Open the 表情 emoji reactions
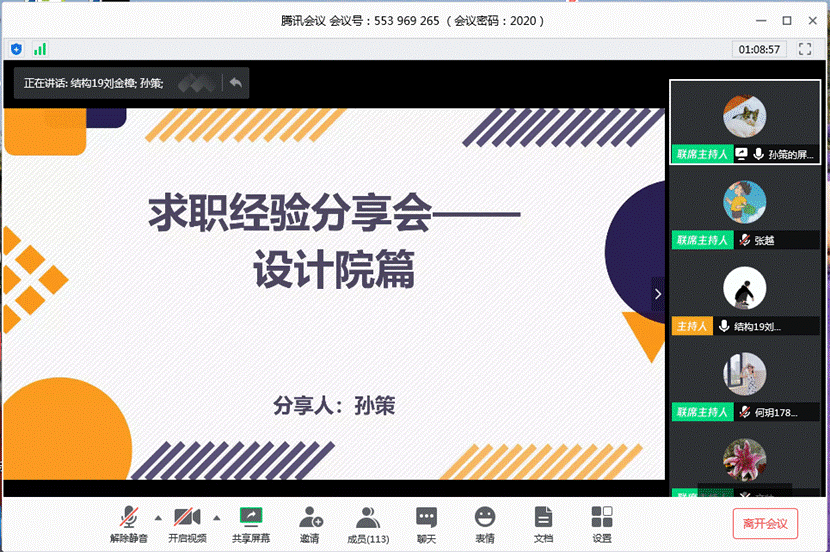 (x=485, y=523)
